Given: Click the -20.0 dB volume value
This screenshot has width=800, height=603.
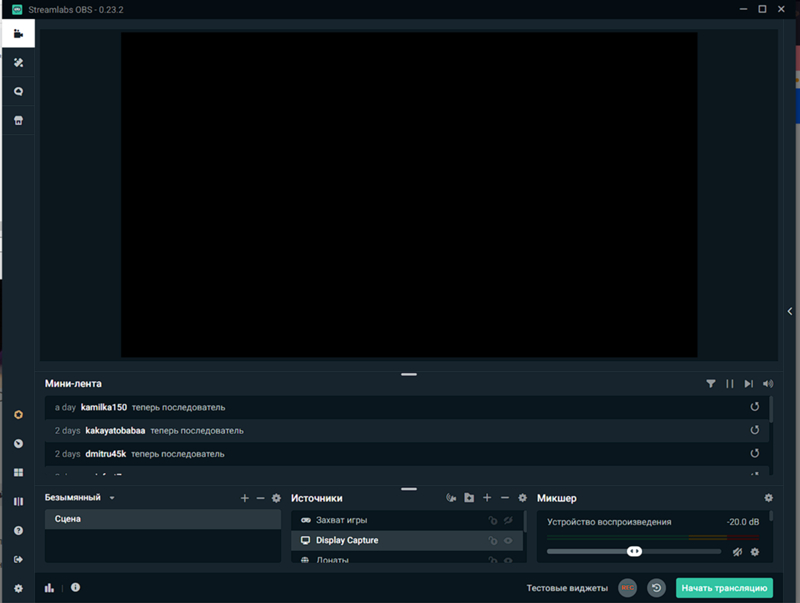Looking at the screenshot, I should (x=743, y=522).
